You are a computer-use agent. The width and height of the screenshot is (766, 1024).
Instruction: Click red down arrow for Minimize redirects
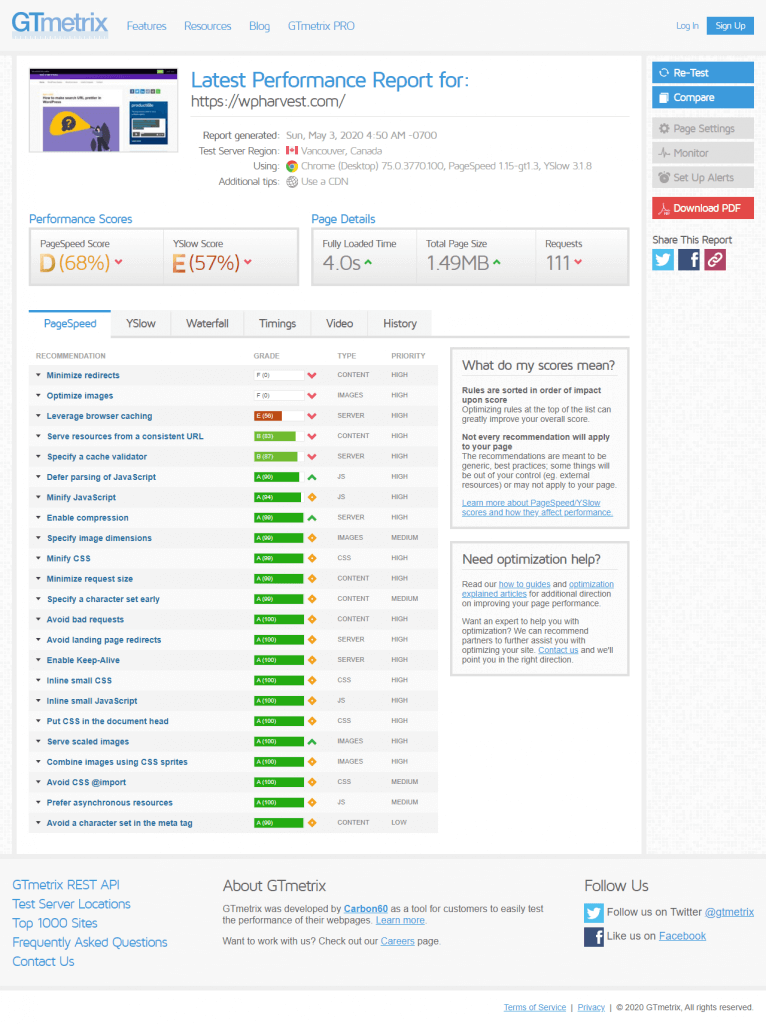pos(312,376)
